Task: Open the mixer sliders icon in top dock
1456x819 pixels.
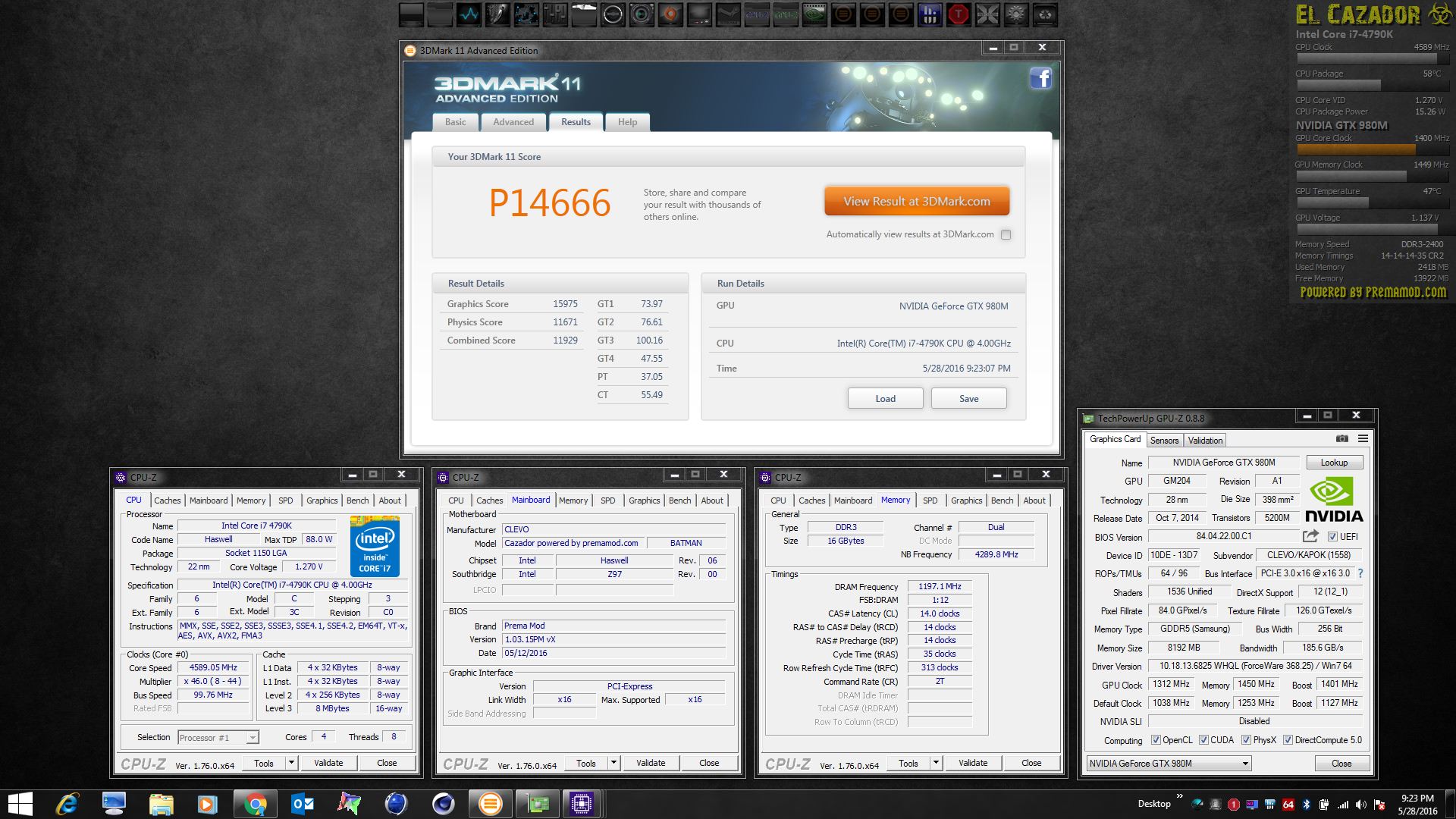Action: [555, 14]
